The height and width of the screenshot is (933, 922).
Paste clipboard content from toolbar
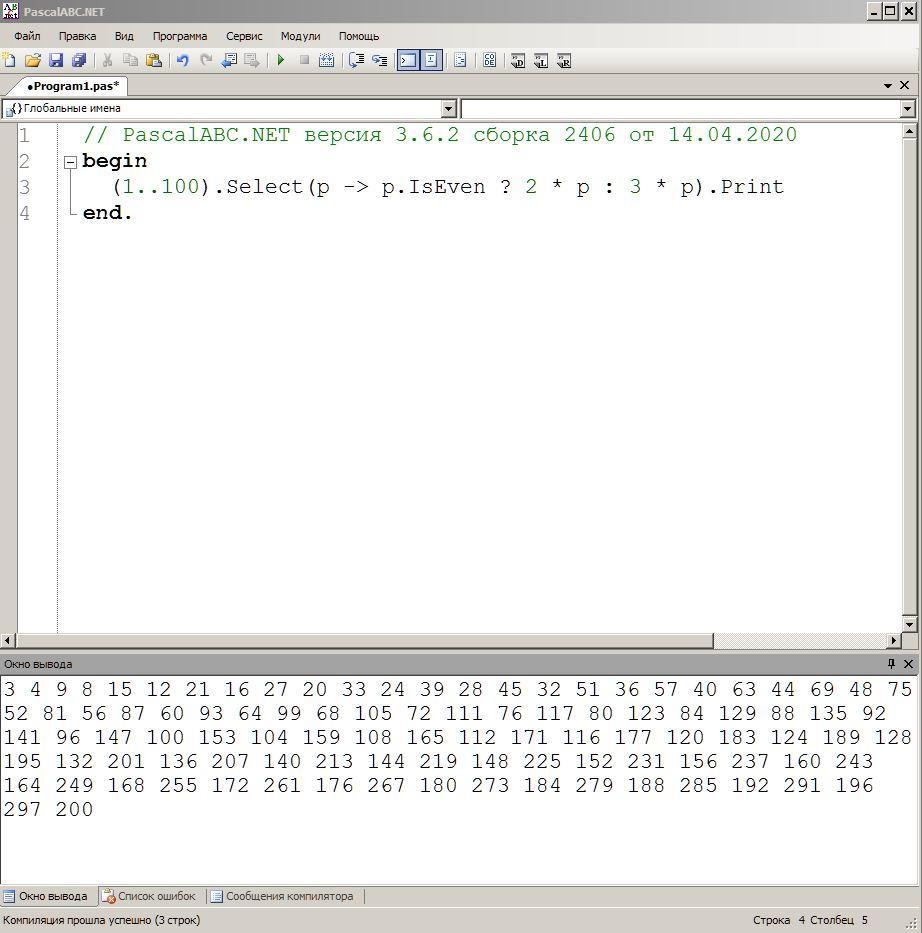(153, 60)
